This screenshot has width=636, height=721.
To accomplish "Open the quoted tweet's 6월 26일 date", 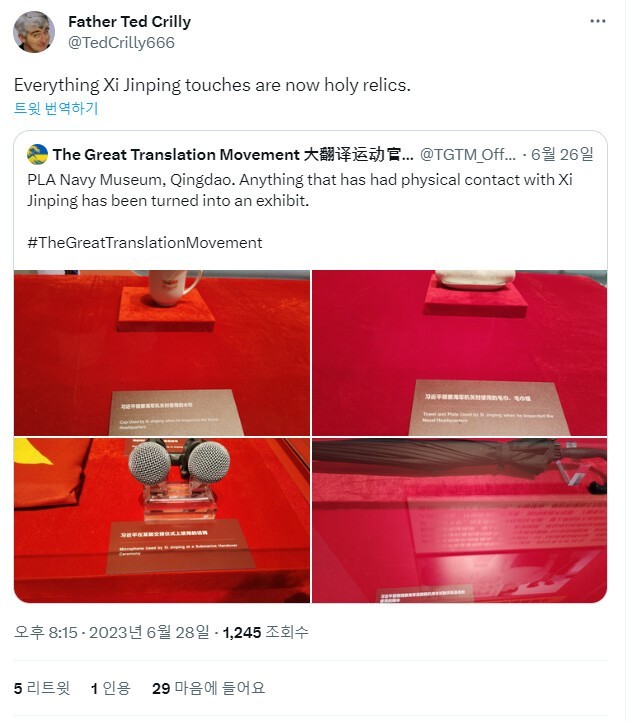I will 562,154.
